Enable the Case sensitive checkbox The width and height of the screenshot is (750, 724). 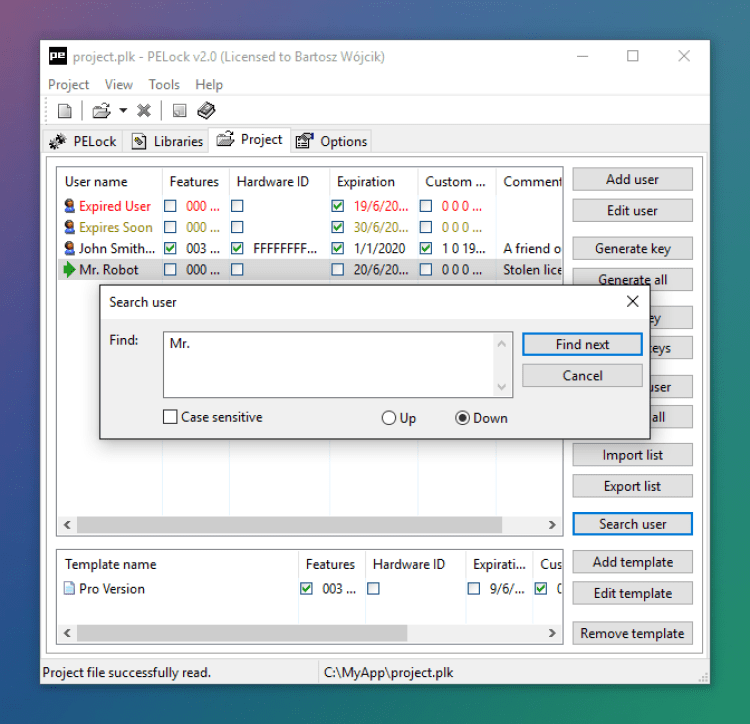point(170,417)
